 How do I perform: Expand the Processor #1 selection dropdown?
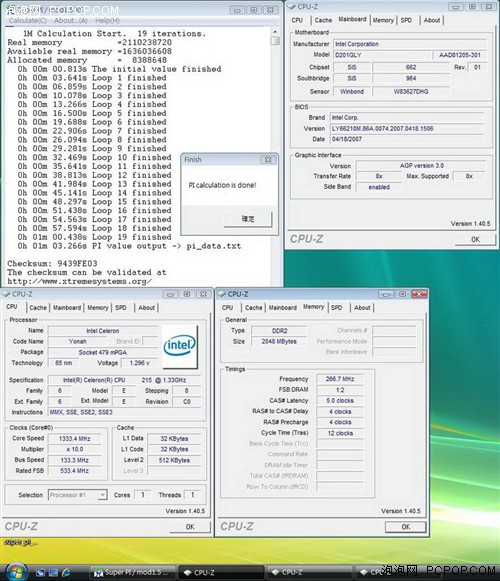(102, 495)
